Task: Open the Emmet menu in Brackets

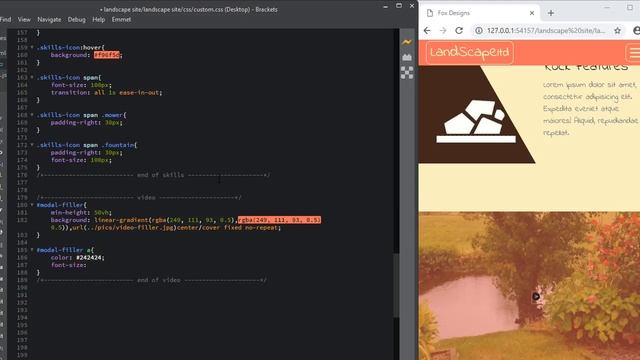Action: click(x=121, y=19)
